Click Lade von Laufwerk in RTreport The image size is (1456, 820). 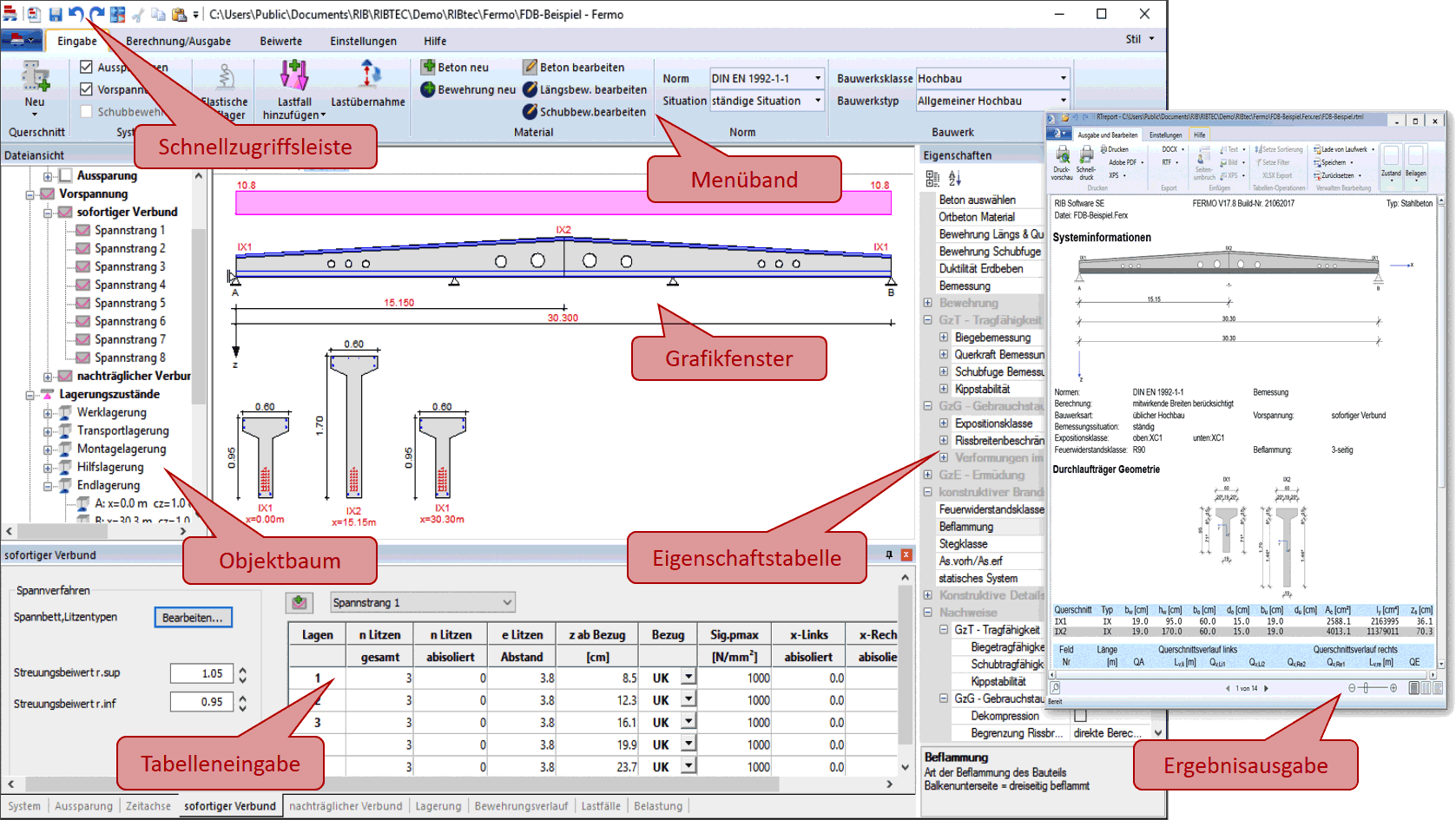point(1343,149)
